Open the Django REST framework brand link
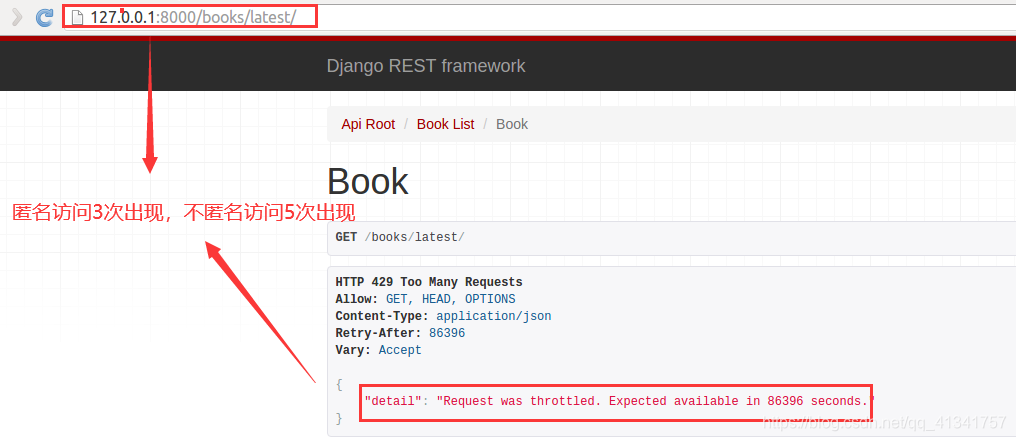 pos(426,66)
